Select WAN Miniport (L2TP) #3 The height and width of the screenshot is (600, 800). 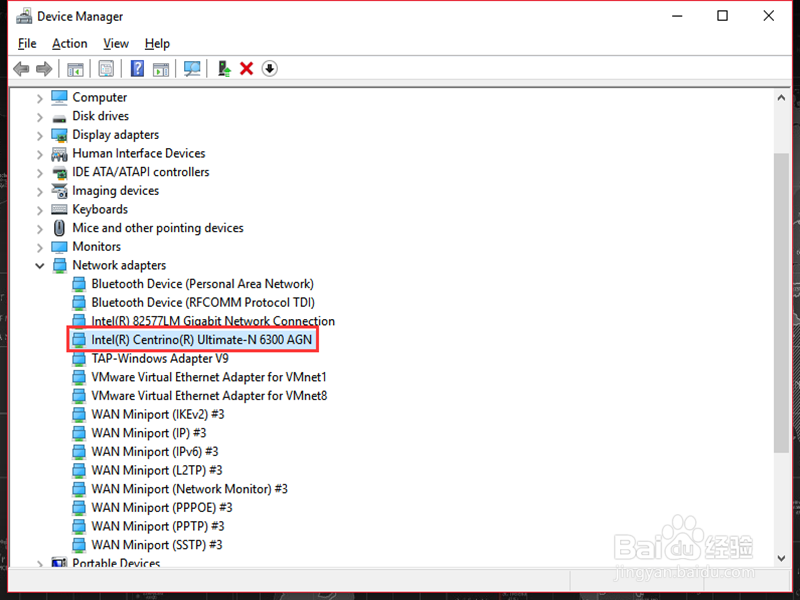coord(157,470)
